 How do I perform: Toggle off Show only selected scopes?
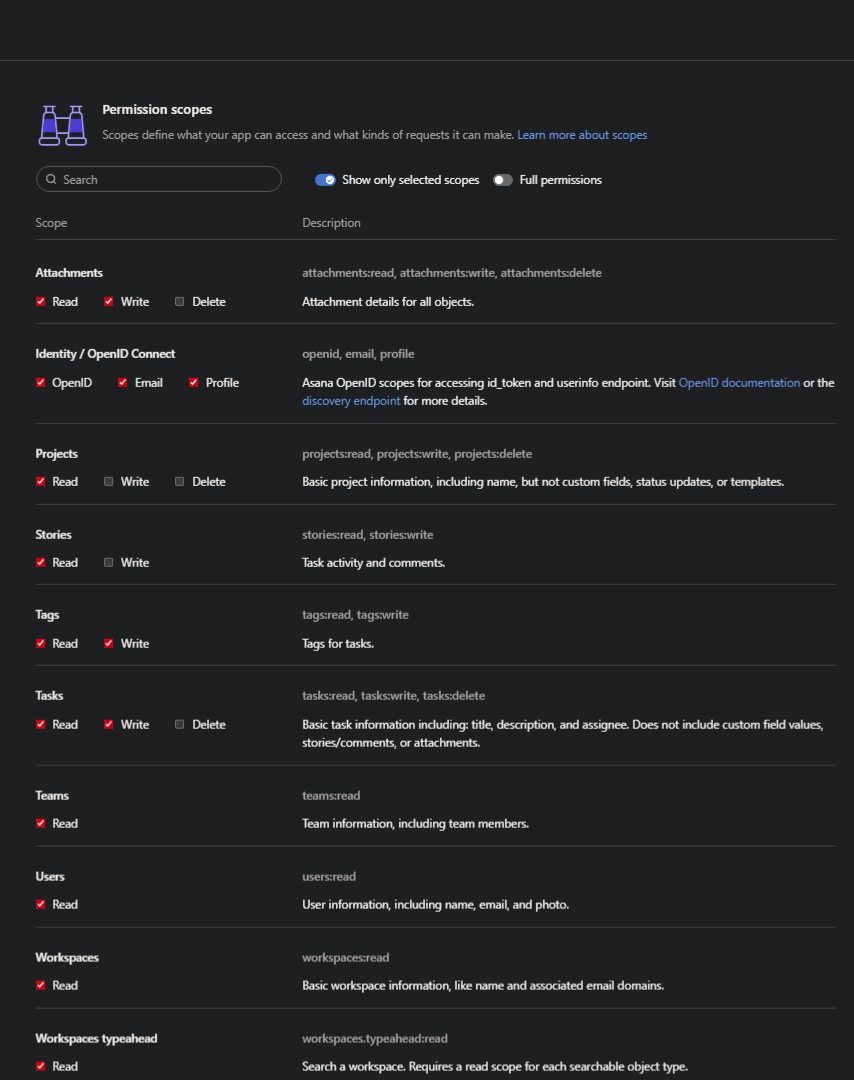pos(325,180)
